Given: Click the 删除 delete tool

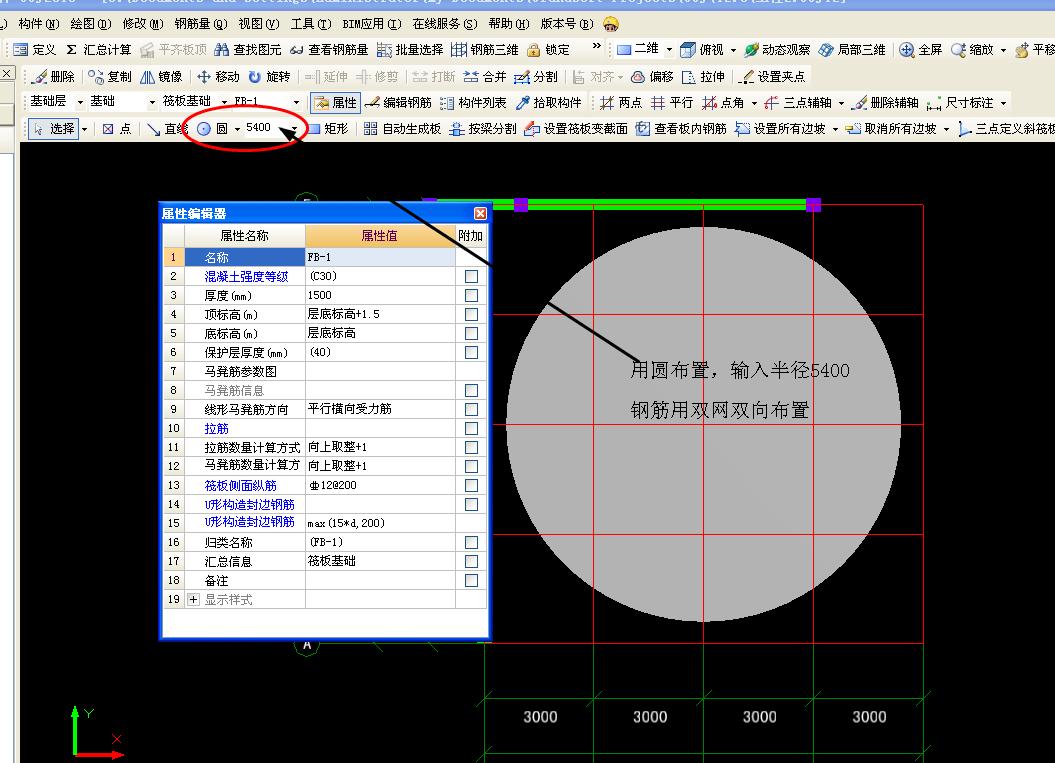Looking at the screenshot, I should [53, 77].
